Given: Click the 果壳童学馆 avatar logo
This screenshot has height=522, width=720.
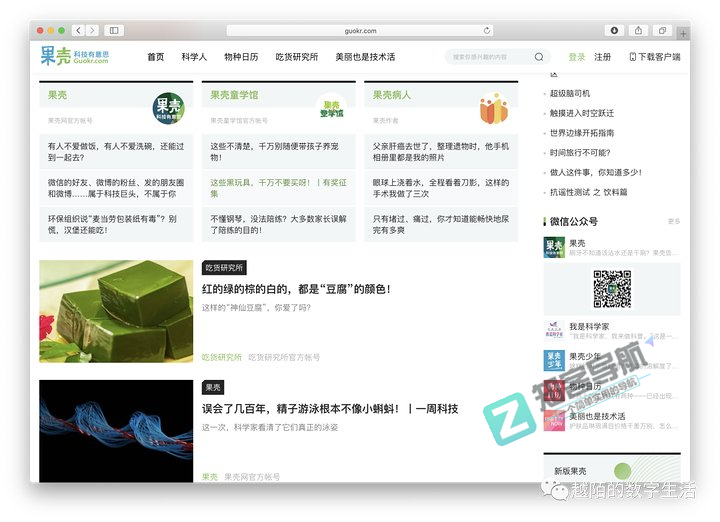Looking at the screenshot, I should [x=332, y=108].
